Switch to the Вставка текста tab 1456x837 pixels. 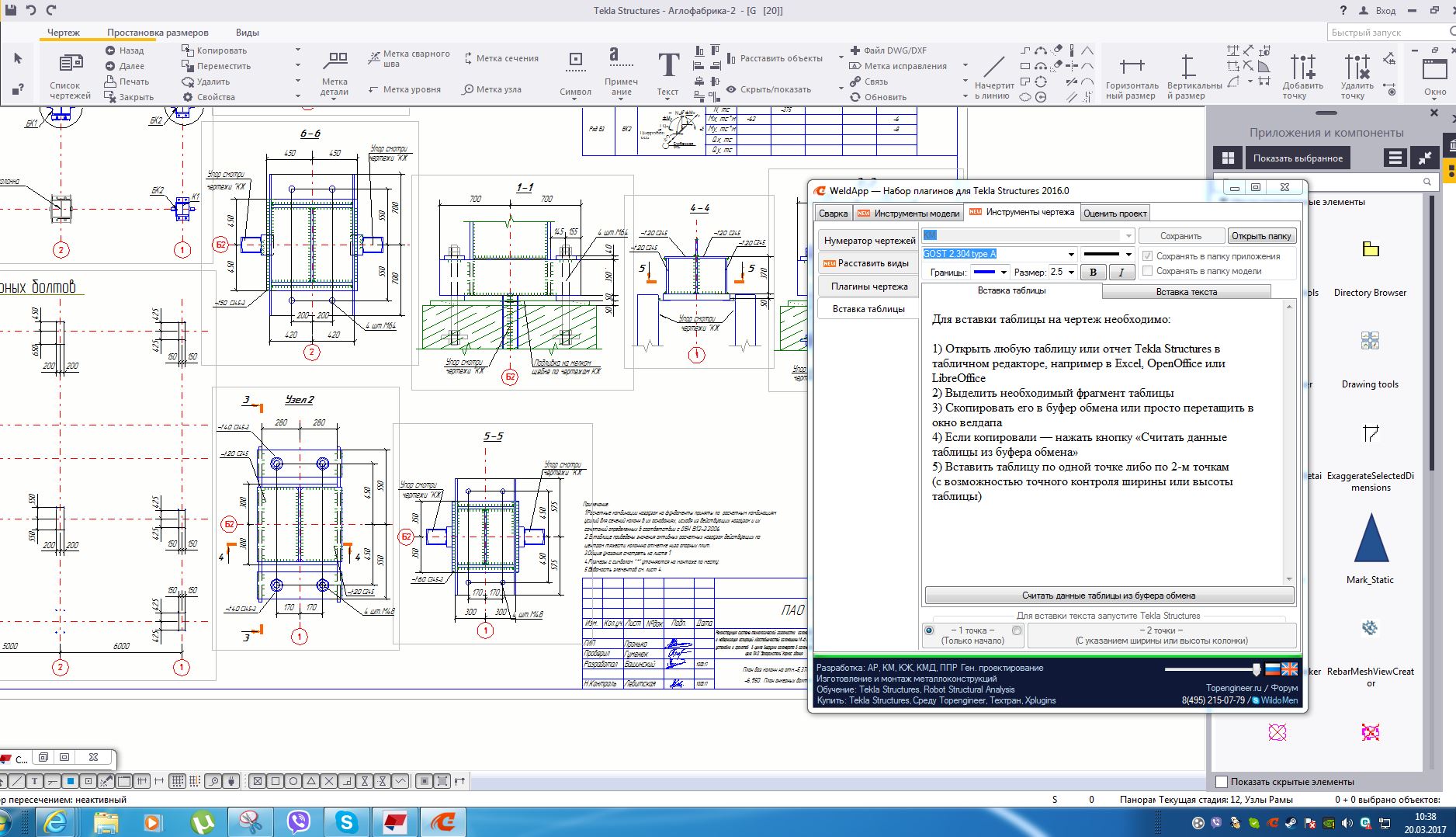click(x=1186, y=292)
